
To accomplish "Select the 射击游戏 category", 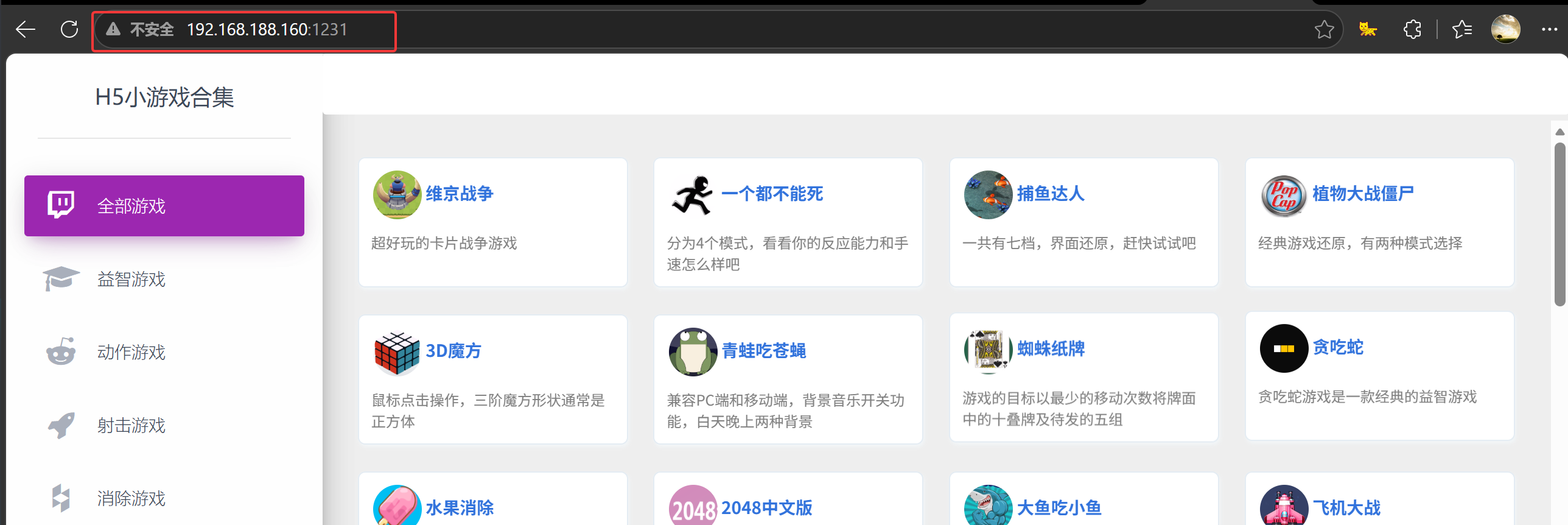I will pos(164,425).
